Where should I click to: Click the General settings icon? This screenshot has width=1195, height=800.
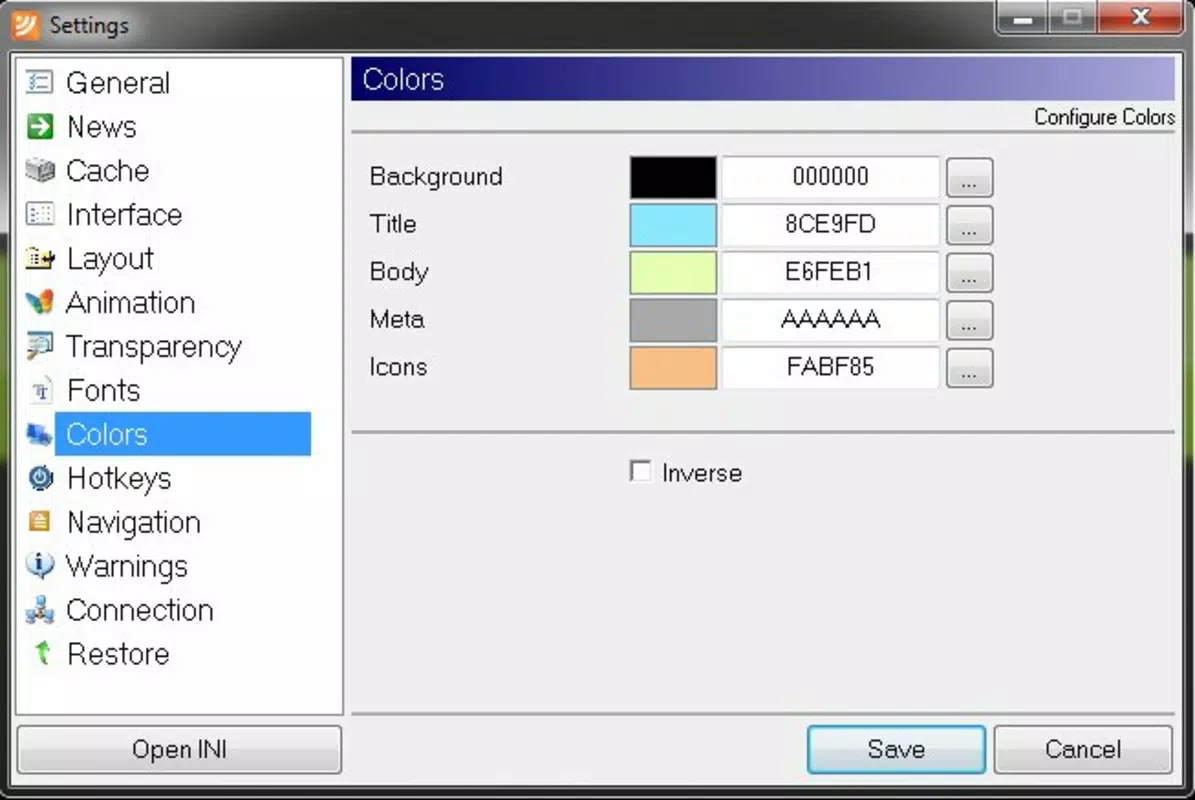(40, 82)
